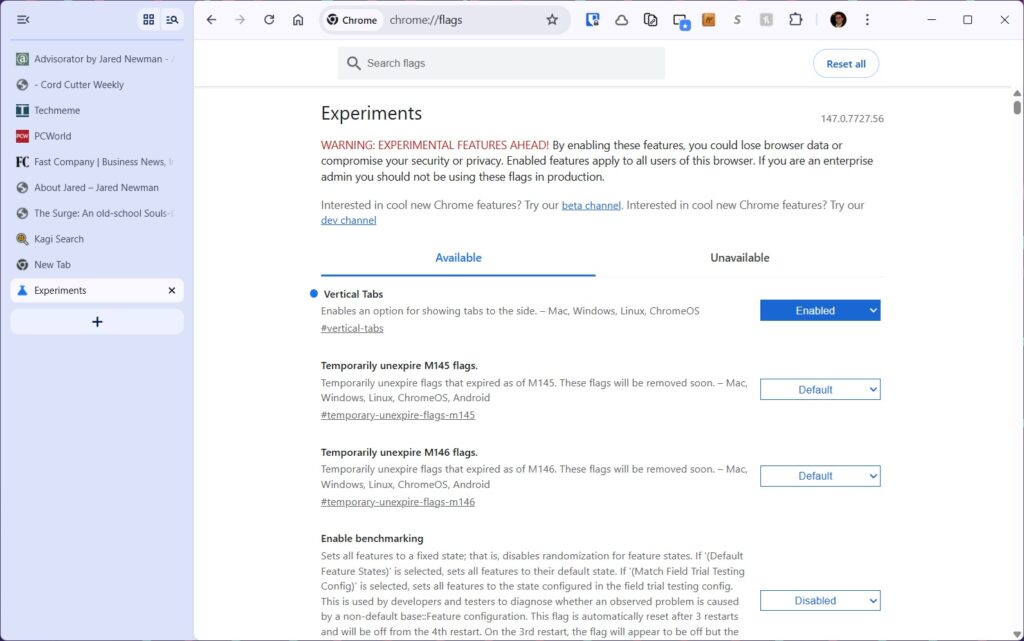Open the Enable benchmarking Disabled dropdown
Viewport: 1024px width, 641px height.
coord(820,601)
